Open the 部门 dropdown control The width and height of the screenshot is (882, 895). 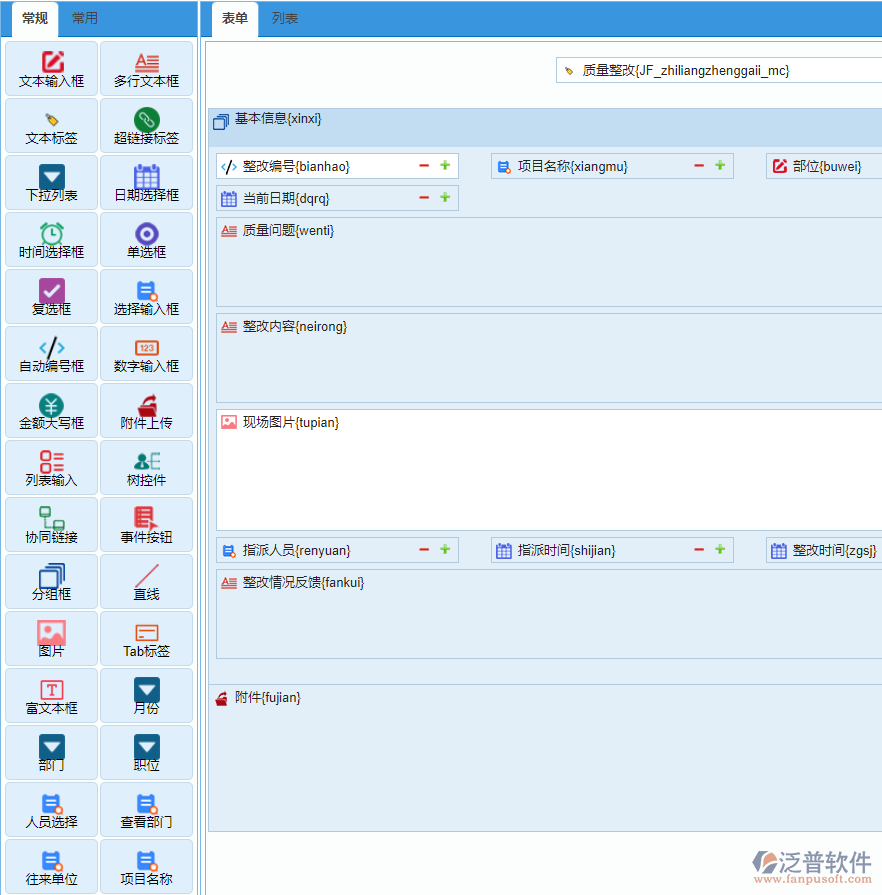click(x=51, y=752)
